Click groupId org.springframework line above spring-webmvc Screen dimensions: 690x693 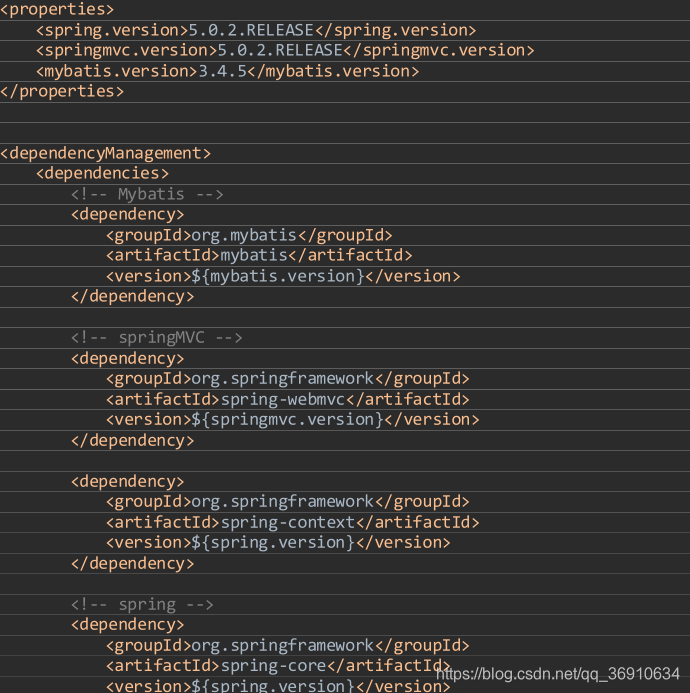coord(287,379)
